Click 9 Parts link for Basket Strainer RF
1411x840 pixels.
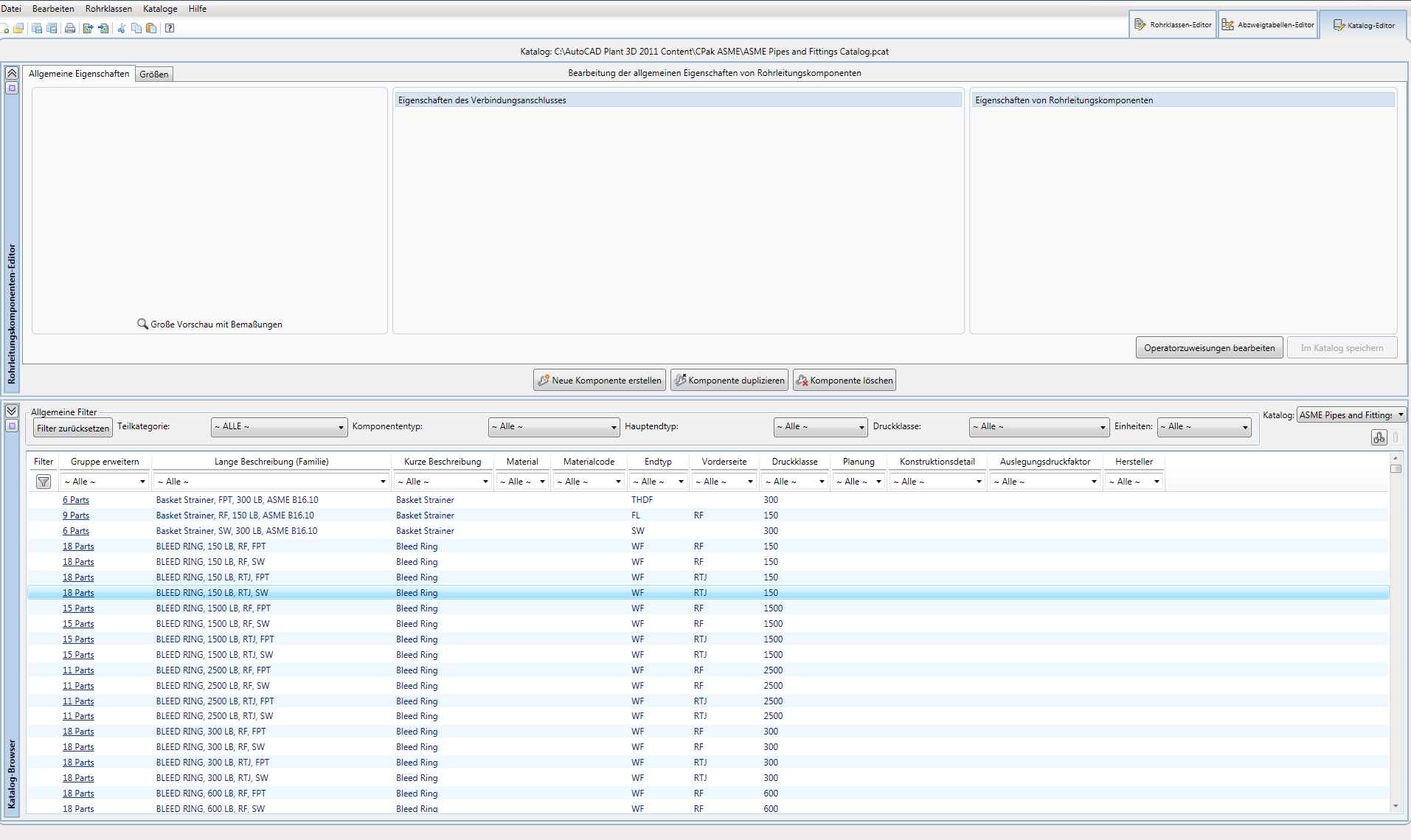[x=76, y=516]
